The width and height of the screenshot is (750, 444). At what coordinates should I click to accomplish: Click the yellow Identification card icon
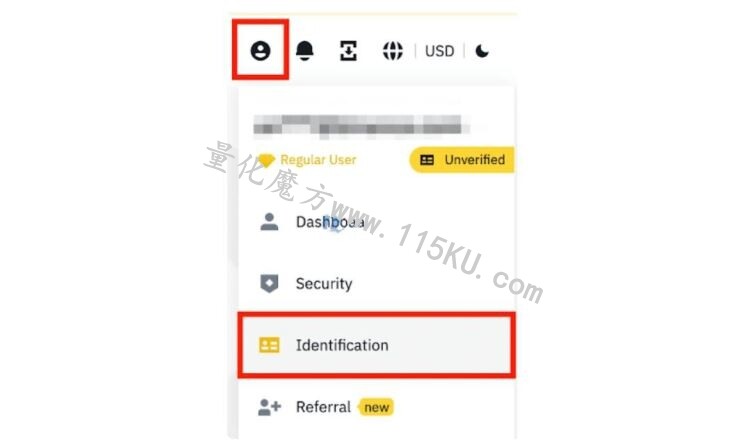[269, 345]
